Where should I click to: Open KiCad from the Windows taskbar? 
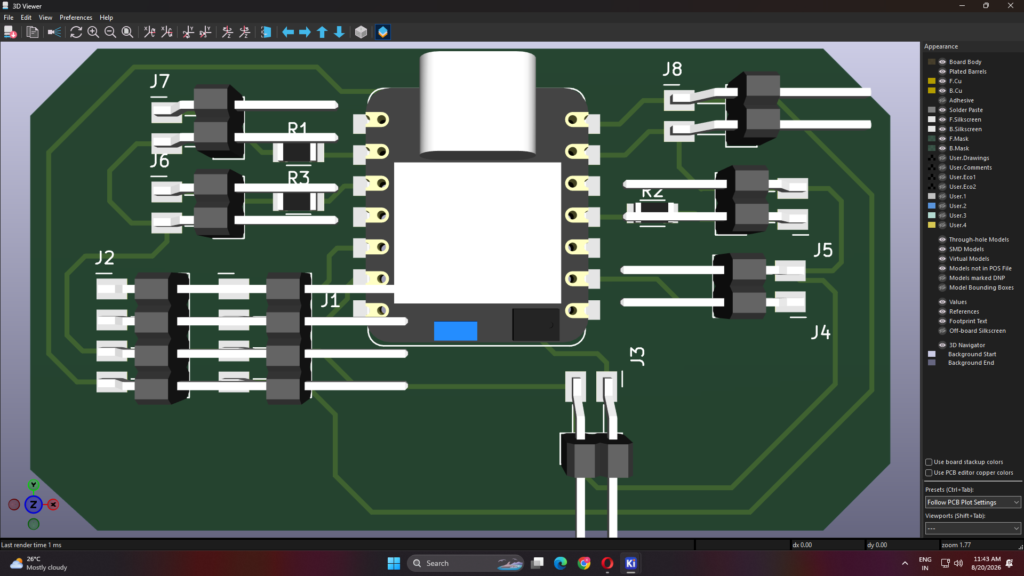pyautogui.click(x=630, y=563)
